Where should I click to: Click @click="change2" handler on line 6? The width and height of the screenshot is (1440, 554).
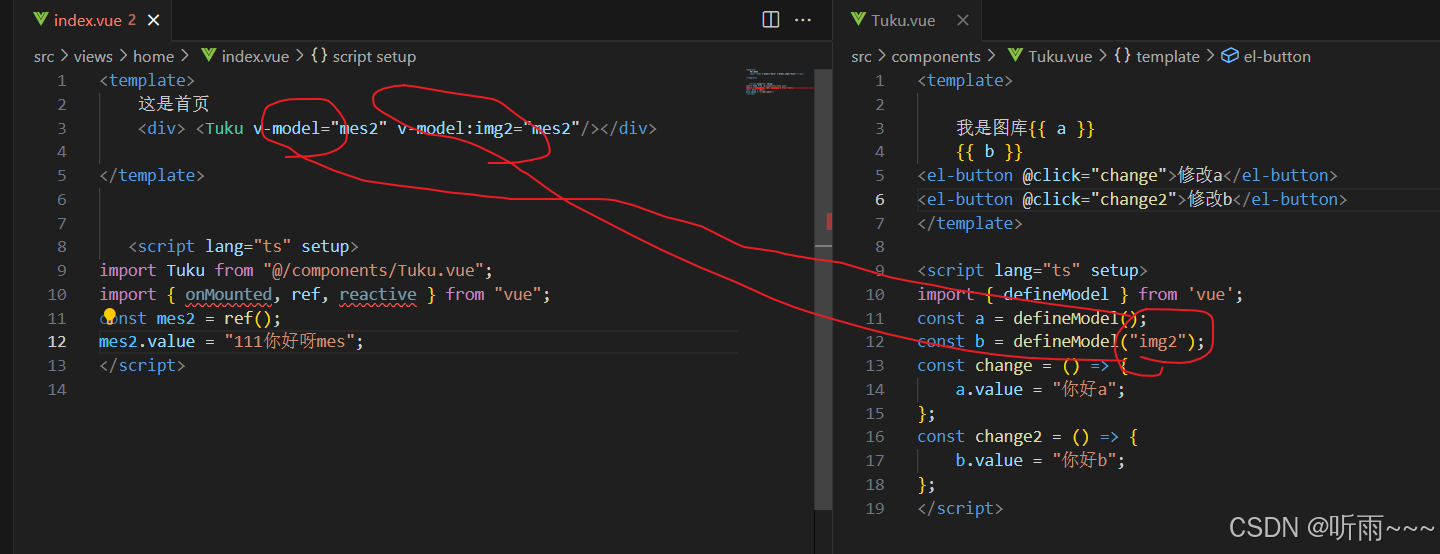[1100, 199]
